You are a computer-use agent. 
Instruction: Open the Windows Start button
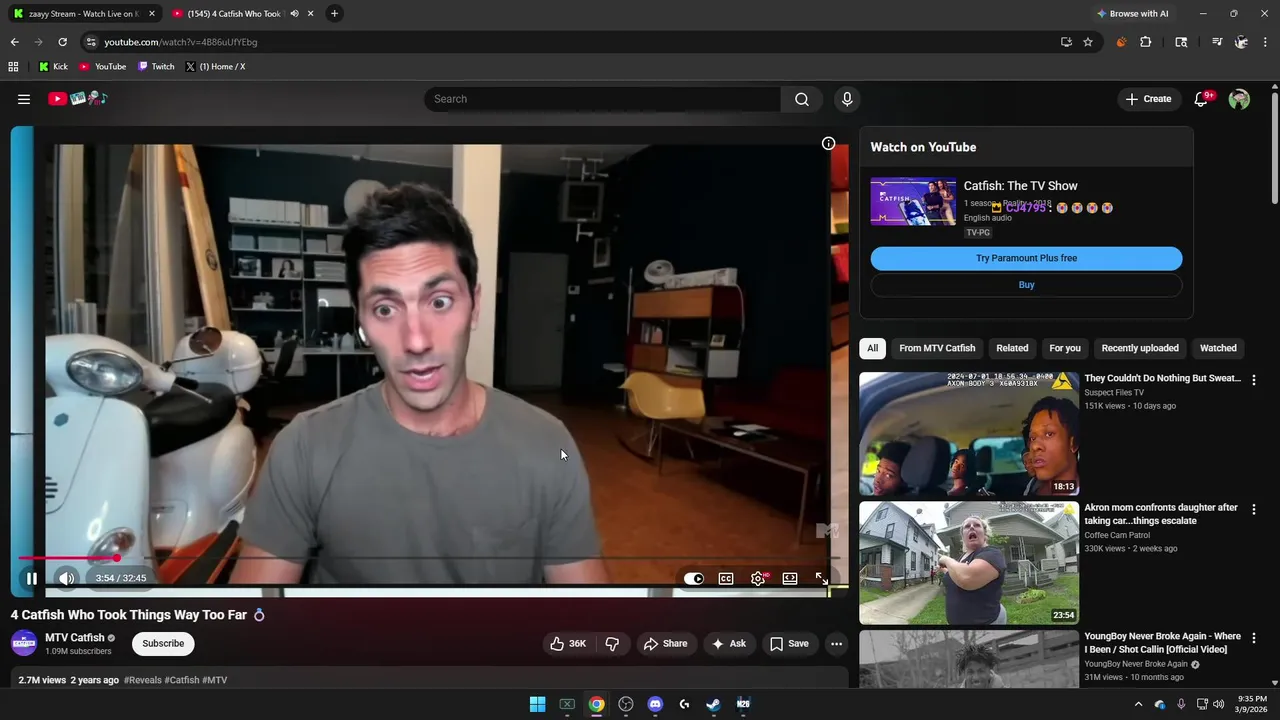click(537, 704)
